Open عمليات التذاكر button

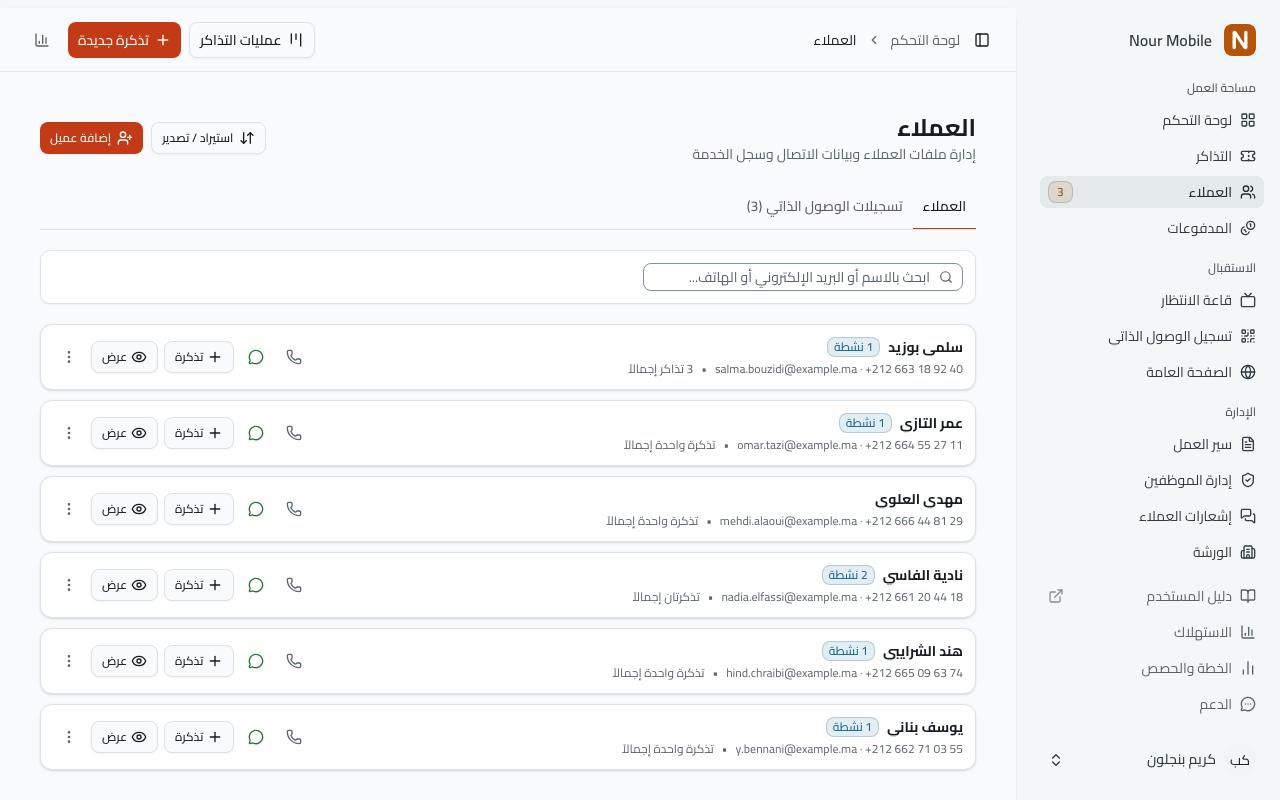[252, 40]
